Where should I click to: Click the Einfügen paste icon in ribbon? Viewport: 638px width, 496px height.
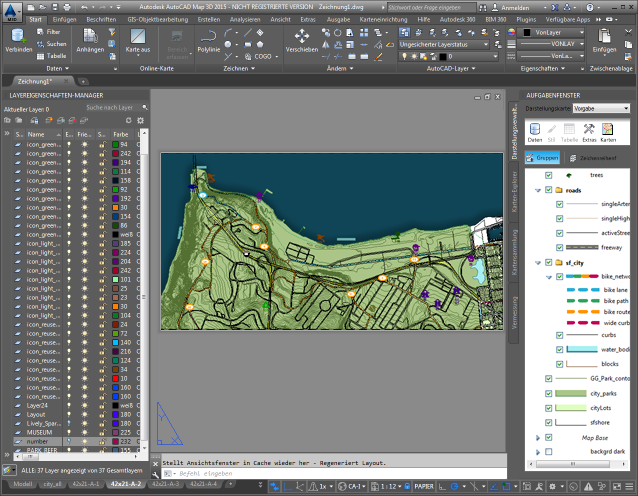click(x=604, y=38)
